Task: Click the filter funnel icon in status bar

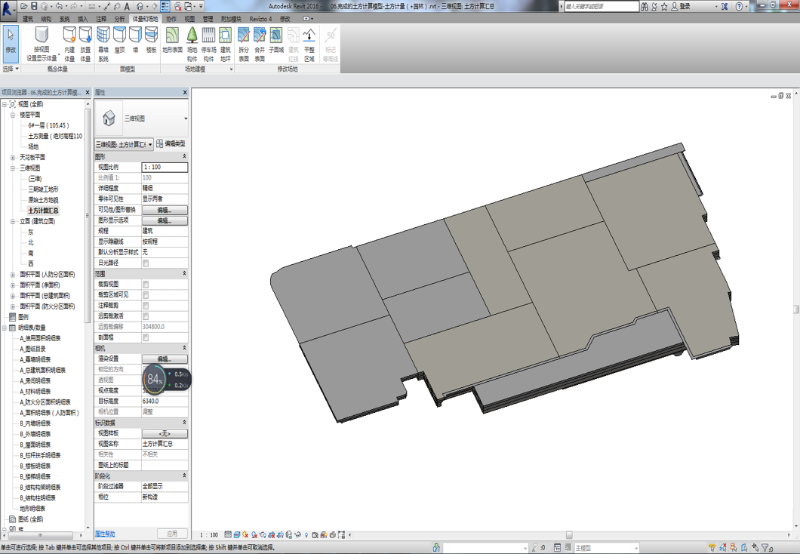Action: coord(765,548)
